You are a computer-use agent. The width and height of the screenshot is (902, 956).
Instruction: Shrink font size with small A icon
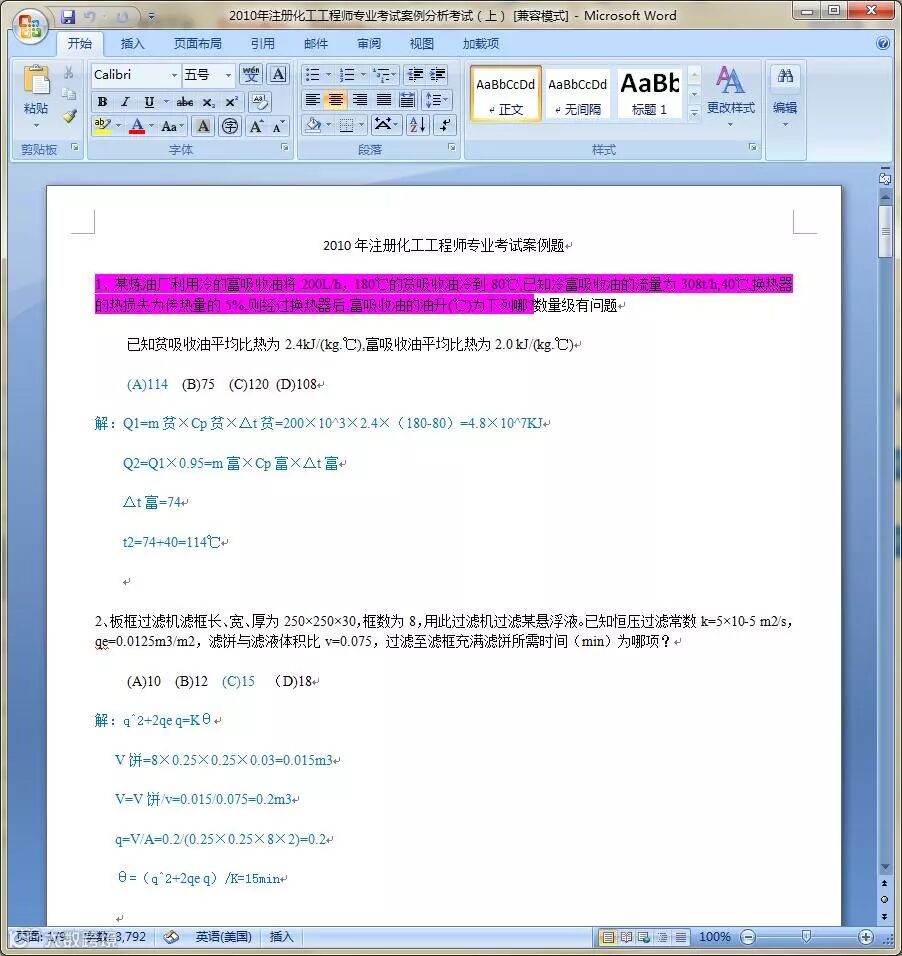pyautogui.click(x=277, y=126)
